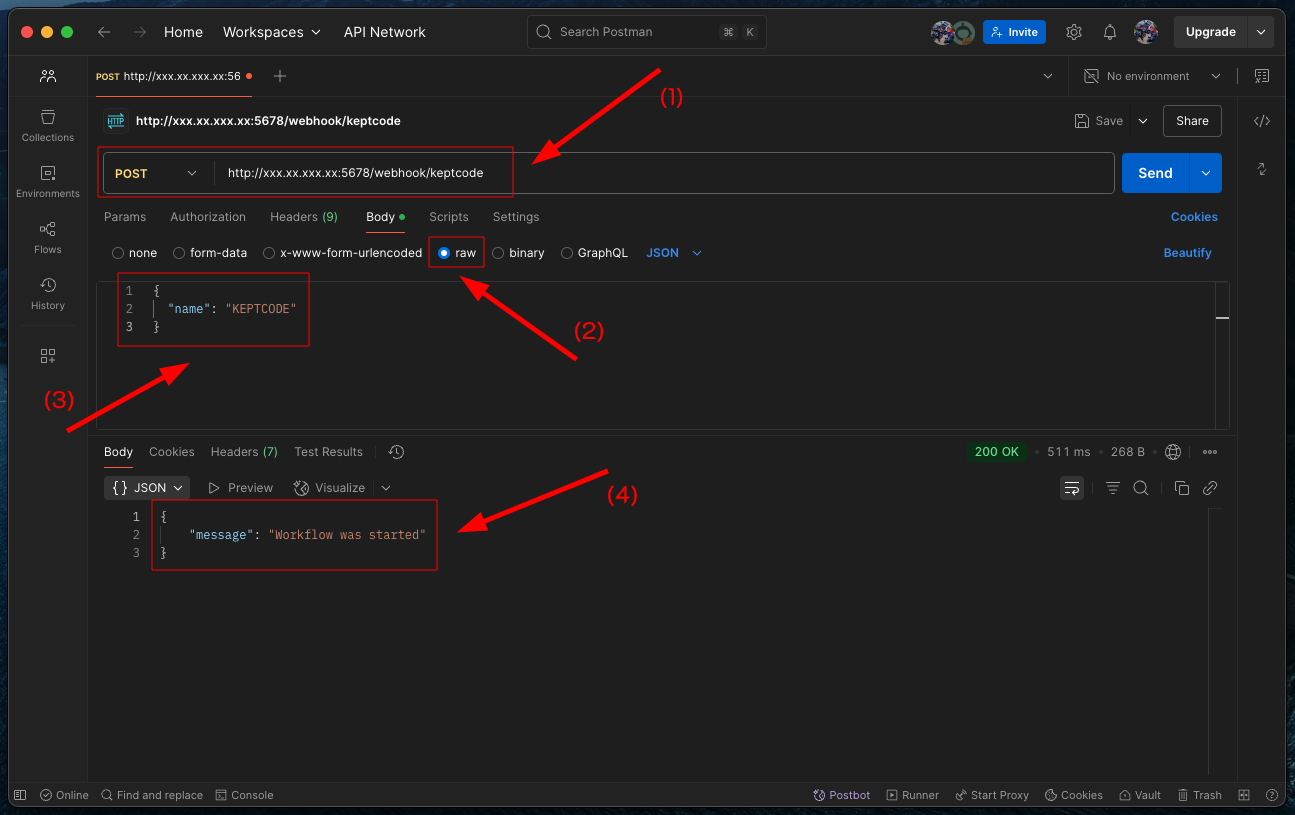Open the Collections sidebar panel
Viewport: 1295px width, 815px height.
click(x=48, y=126)
